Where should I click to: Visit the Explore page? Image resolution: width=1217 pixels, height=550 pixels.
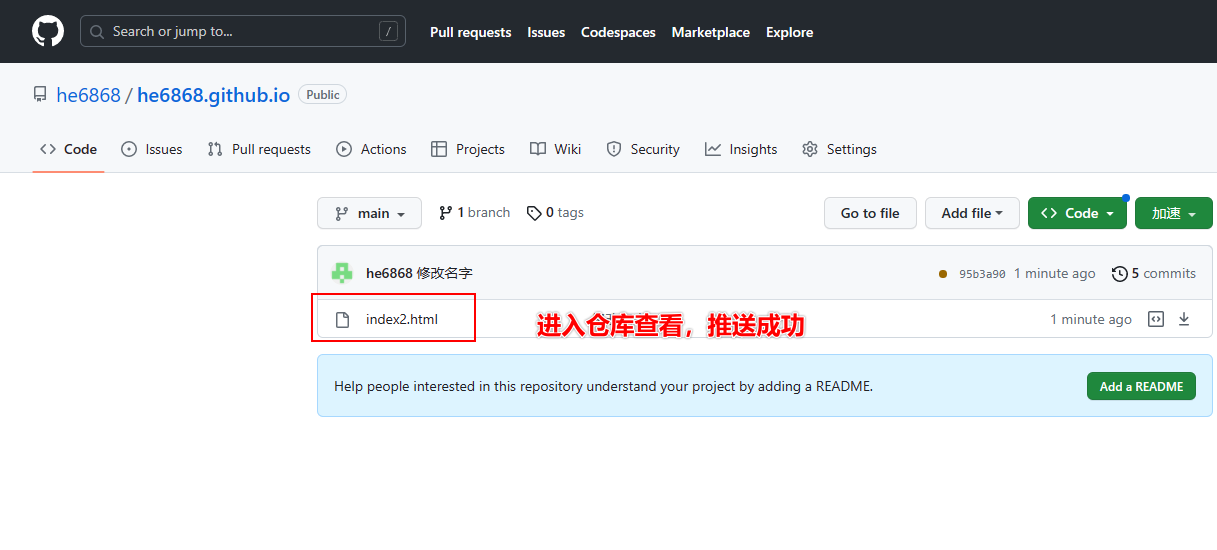(x=789, y=32)
